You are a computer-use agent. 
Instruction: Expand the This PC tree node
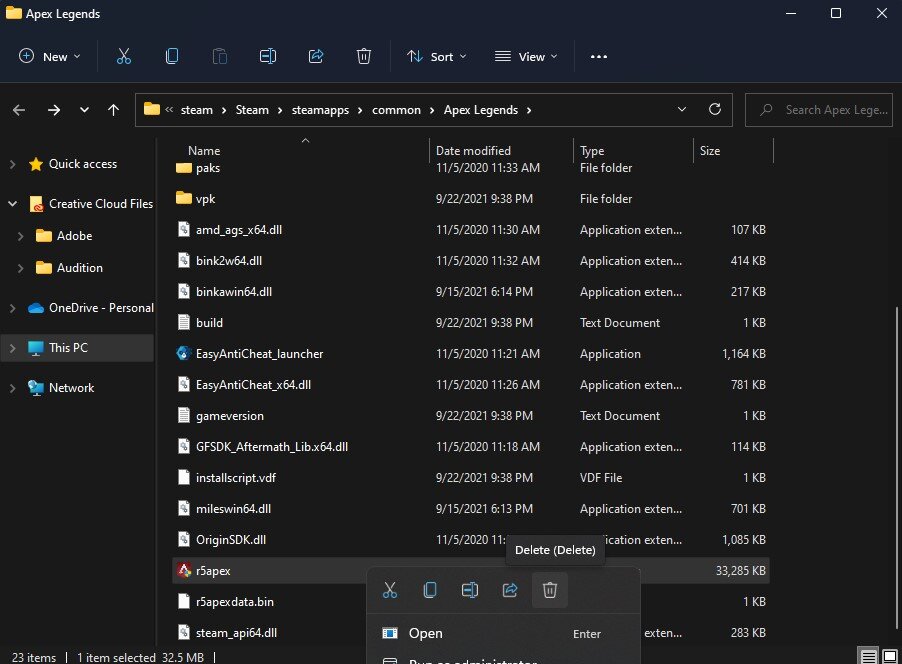click(13, 348)
